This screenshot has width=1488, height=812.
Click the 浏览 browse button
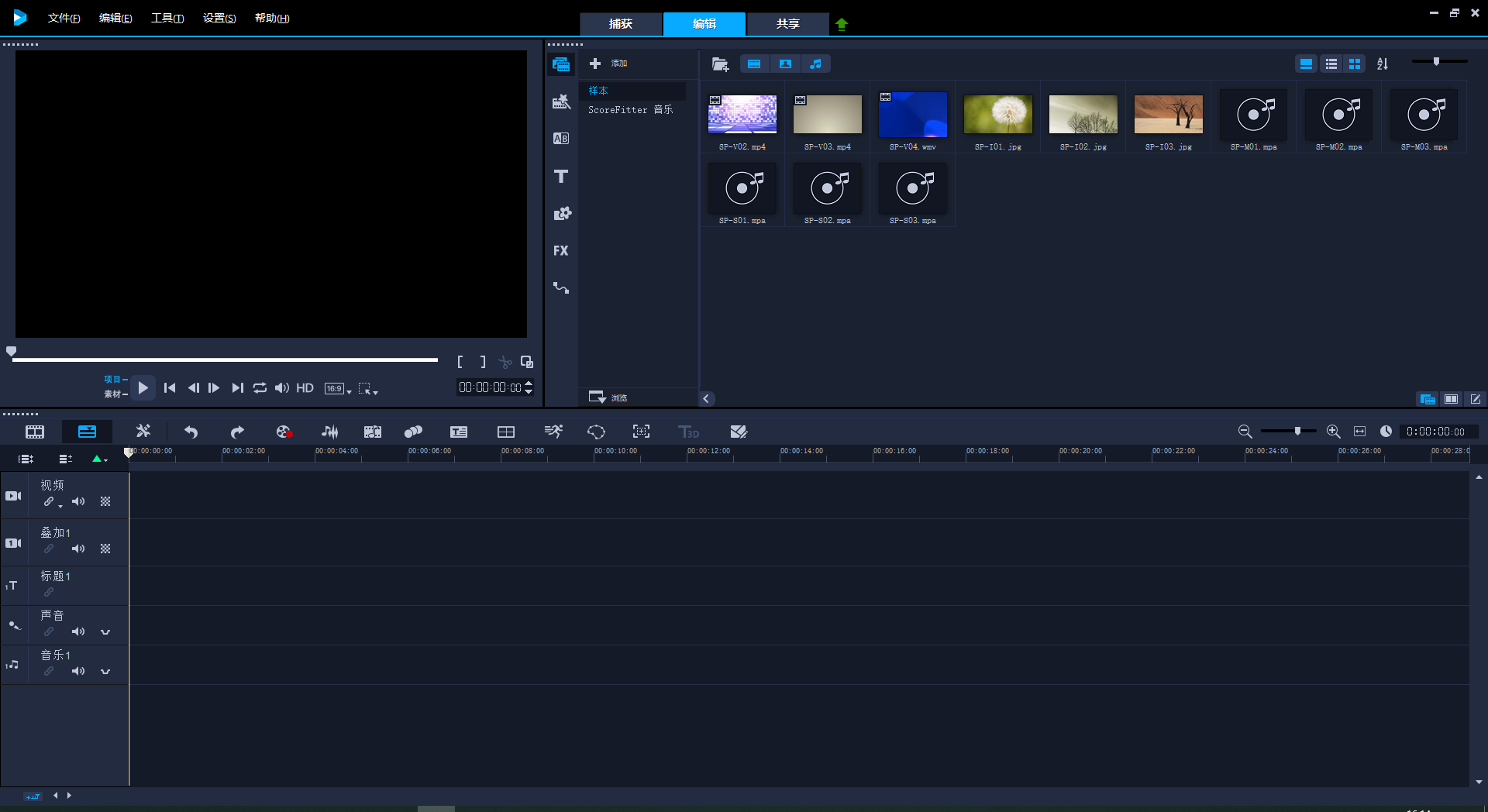point(608,397)
